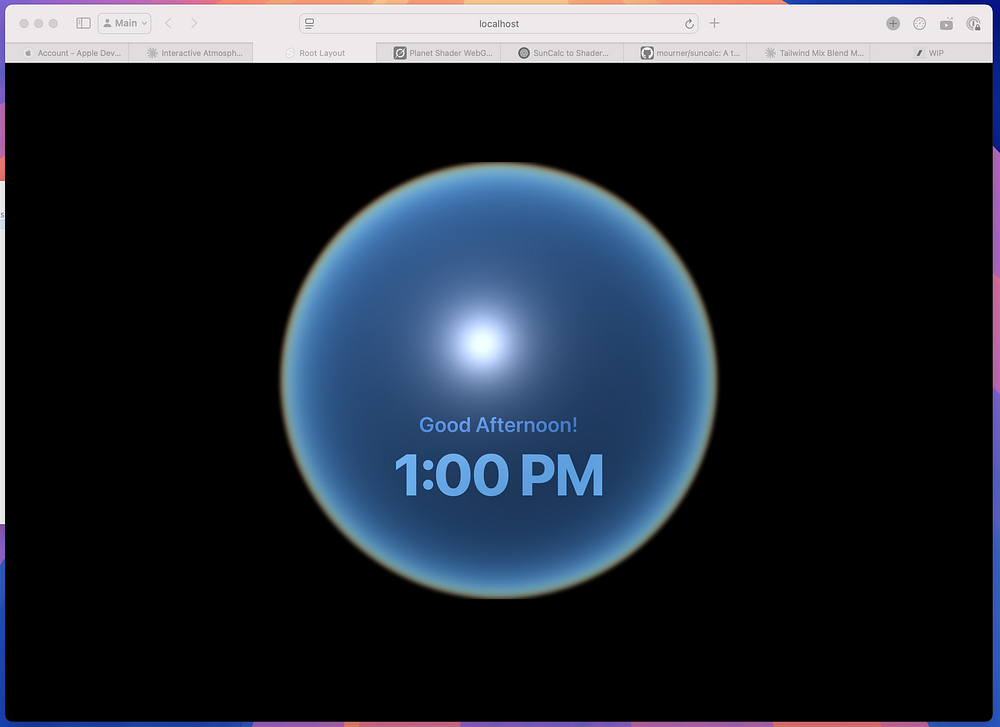Reload the page with the refresh icon
The height and width of the screenshot is (727, 1000).
click(689, 24)
